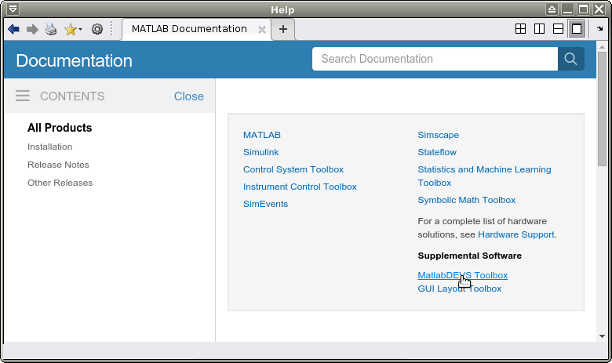Screen dimensions: 612x363
Task: Select top/bottom split tile layout
Action: (558, 29)
